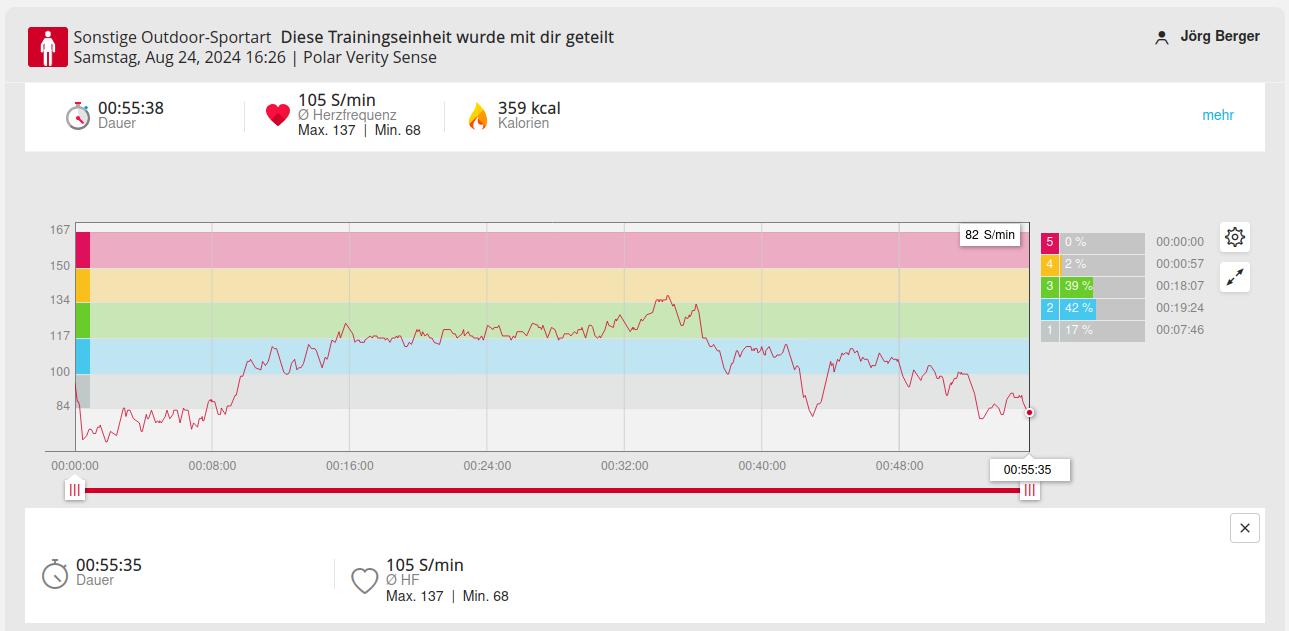The height and width of the screenshot is (631, 1289).
Task: Click the duration stopwatch icon in summary
Action: (x=78, y=115)
